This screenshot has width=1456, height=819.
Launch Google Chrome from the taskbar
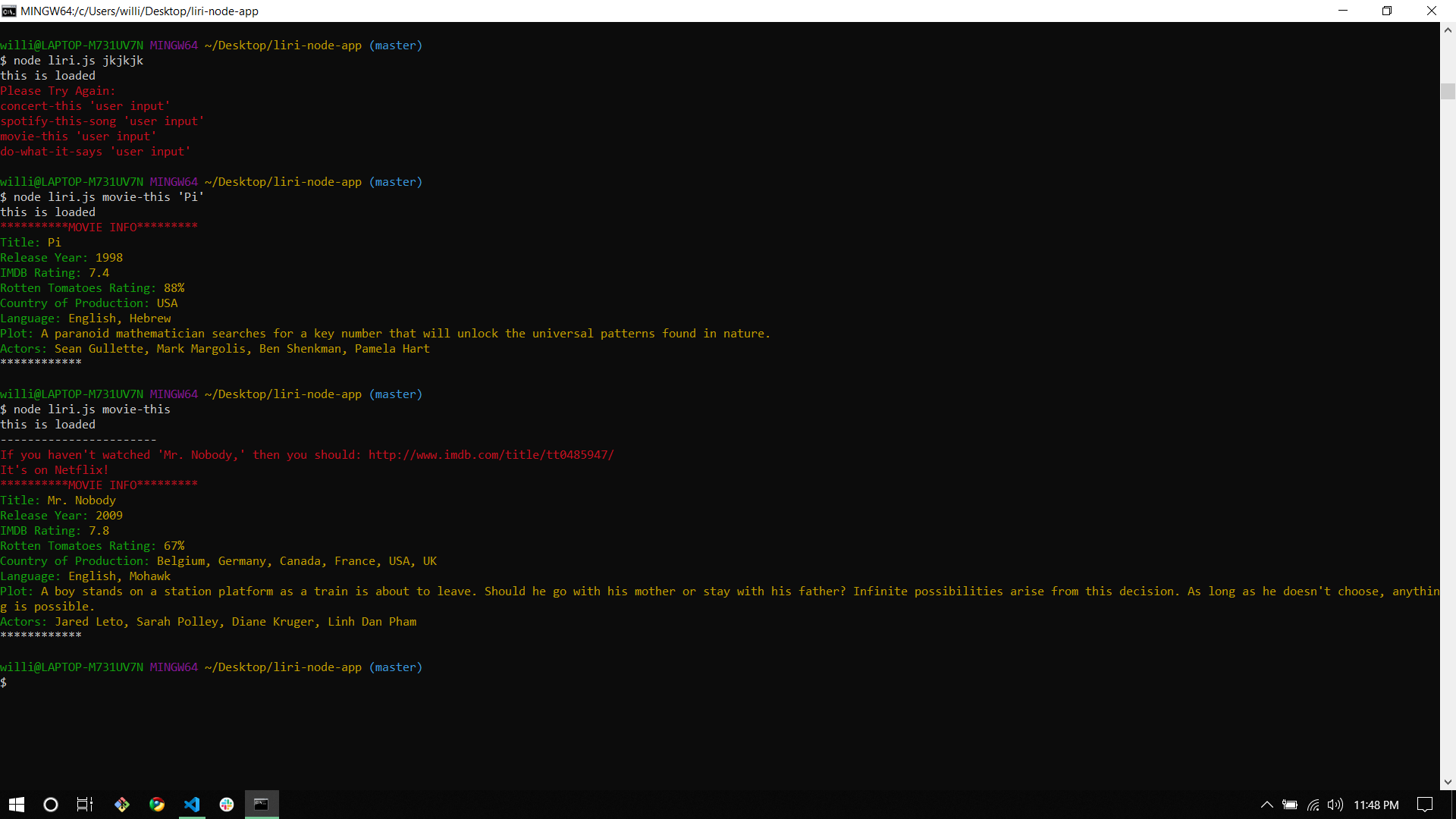[157, 804]
